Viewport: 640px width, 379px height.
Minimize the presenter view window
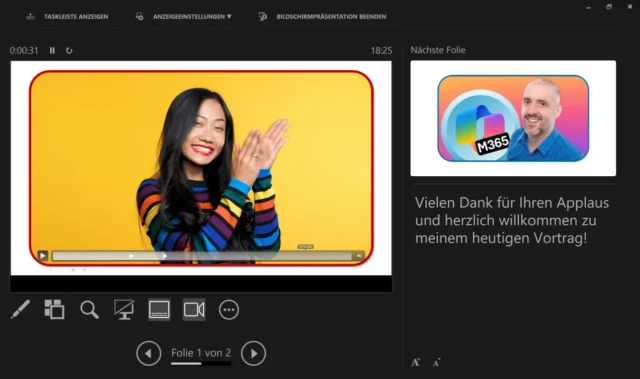tap(588, 7)
